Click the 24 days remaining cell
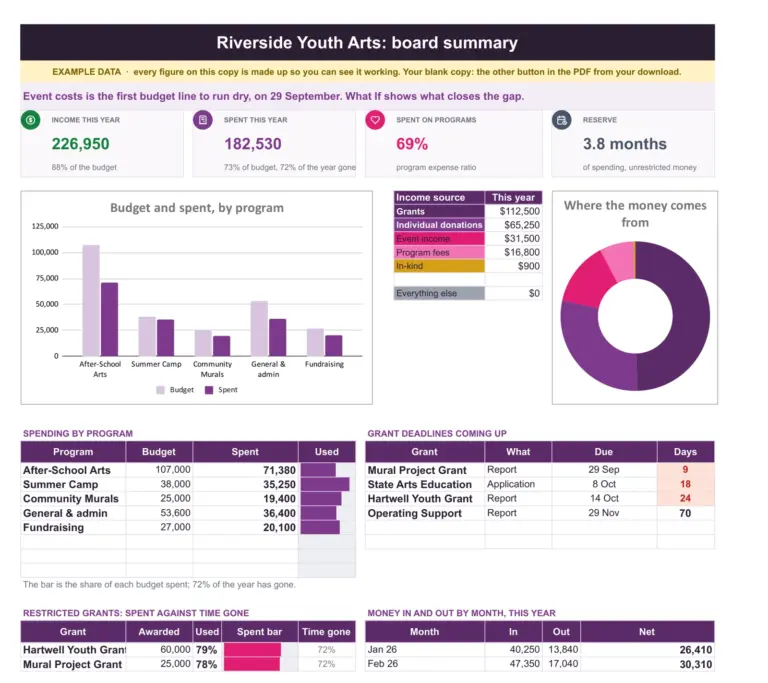Image resolution: width=768 pixels, height=683 pixels. 685,498
